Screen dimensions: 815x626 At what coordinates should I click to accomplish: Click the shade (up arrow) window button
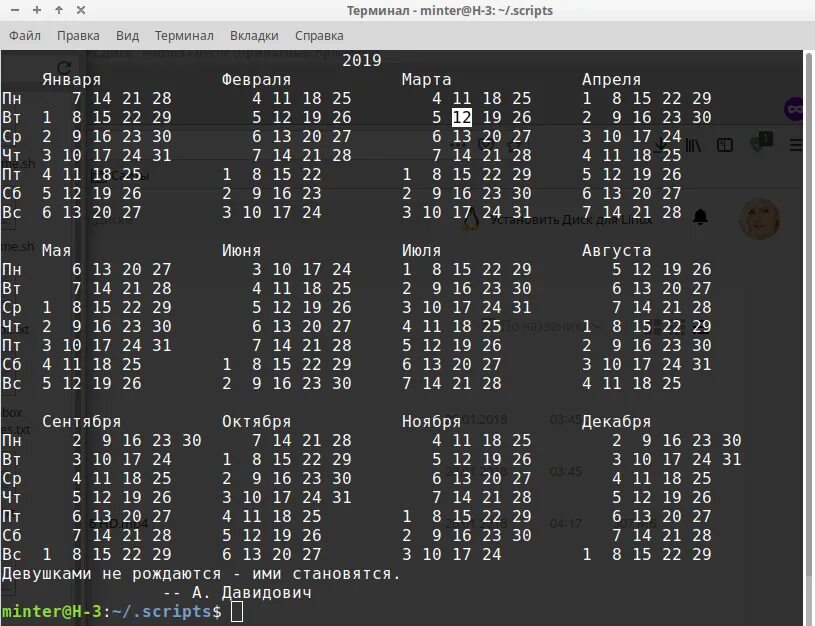tap(59, 10)
